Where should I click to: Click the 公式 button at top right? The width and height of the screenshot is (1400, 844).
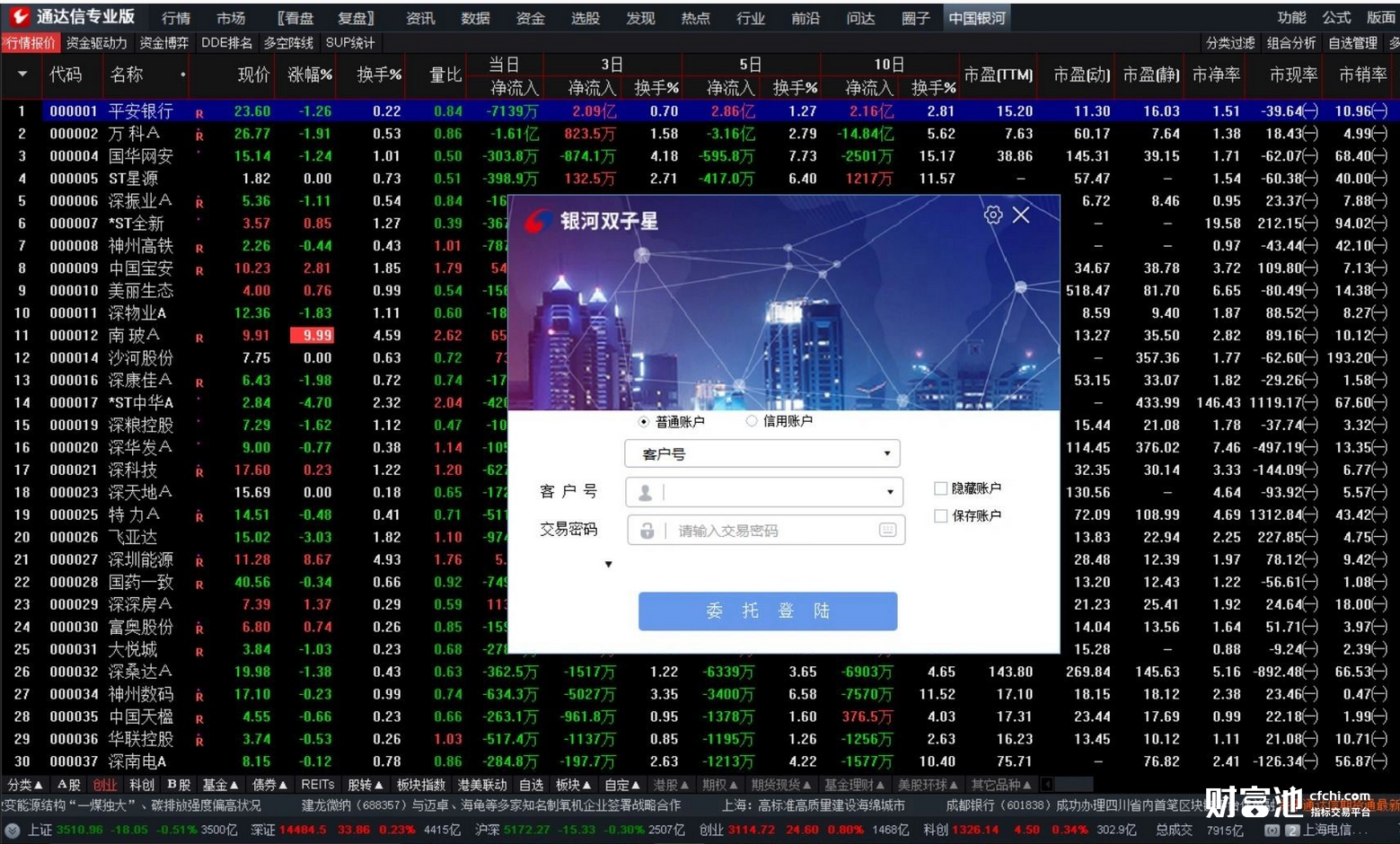pos(1336,17)
